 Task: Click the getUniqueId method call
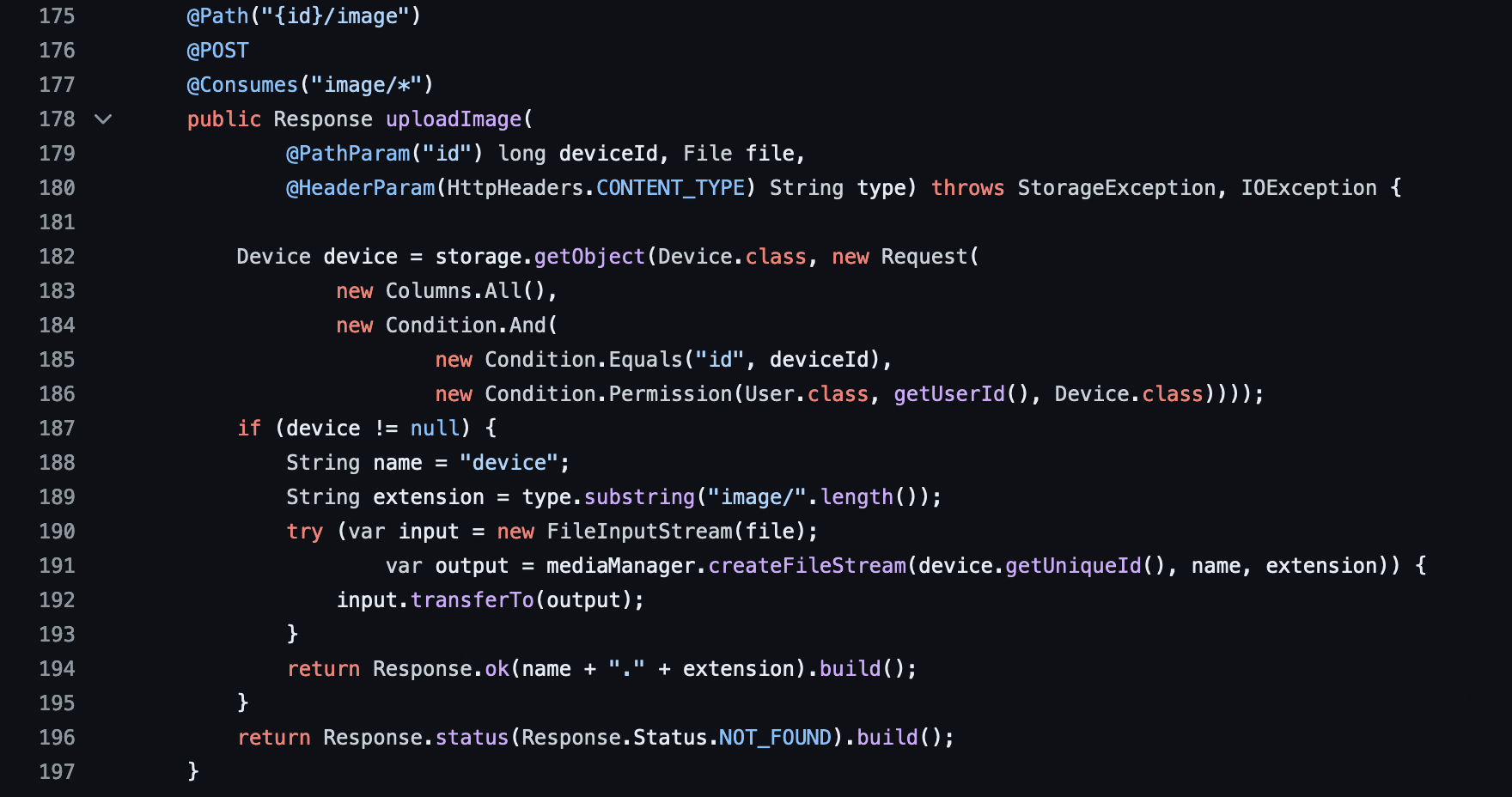pyautogui.click(x=1073, y=566)
